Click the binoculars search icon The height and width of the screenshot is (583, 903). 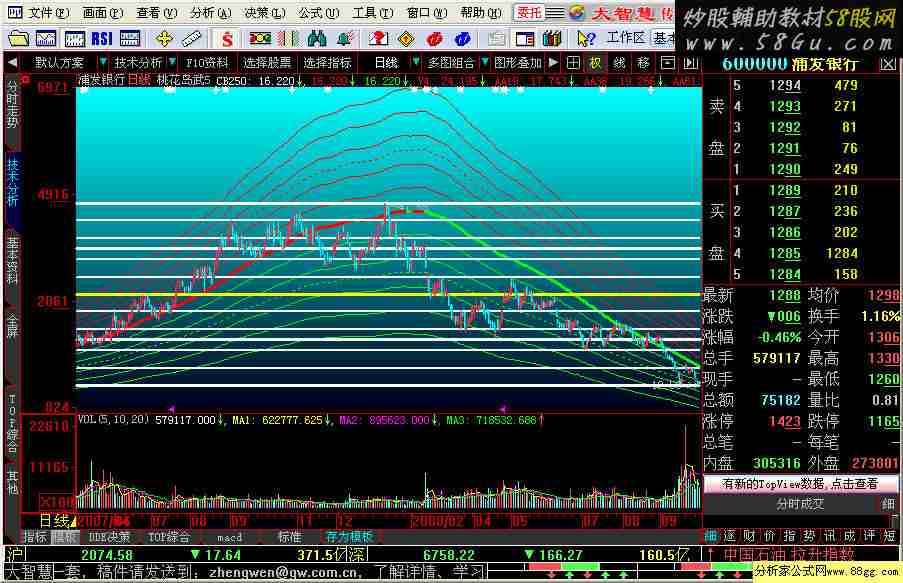[x=317, y=39]
